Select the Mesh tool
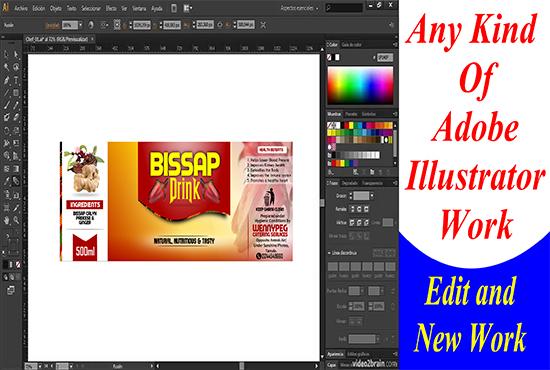Screen dimensions: 550x370 point(6,169)
